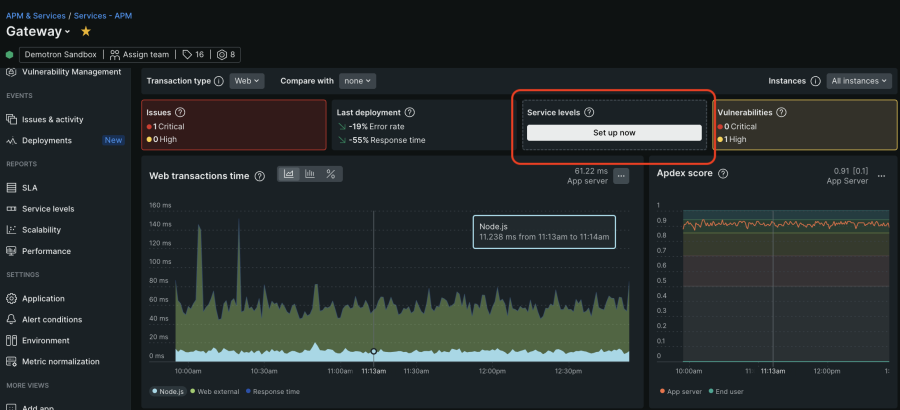Click the favorite star next to Gateway

(x=85, y=32)
